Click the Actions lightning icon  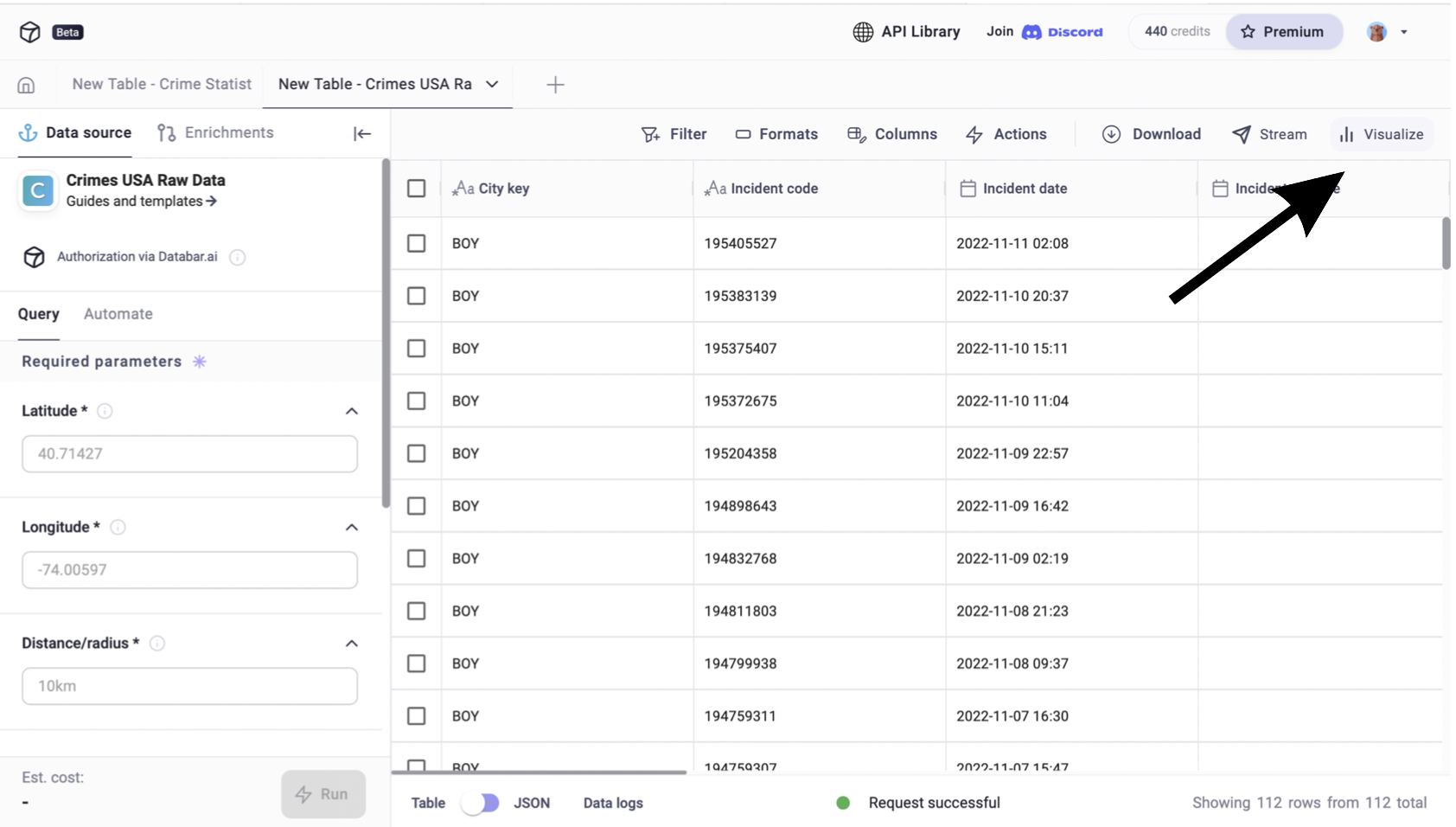(x=974, y=134)
